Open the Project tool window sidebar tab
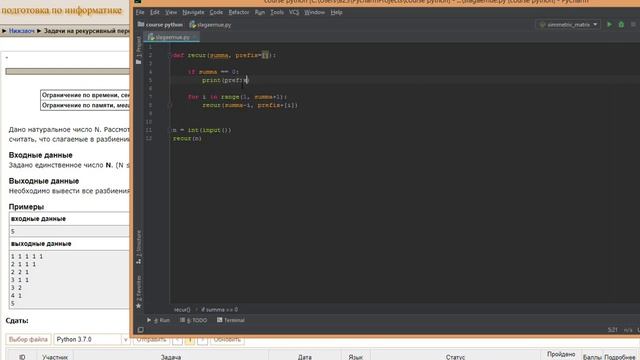This screenshot has width=640, height=360. (139, 50)
